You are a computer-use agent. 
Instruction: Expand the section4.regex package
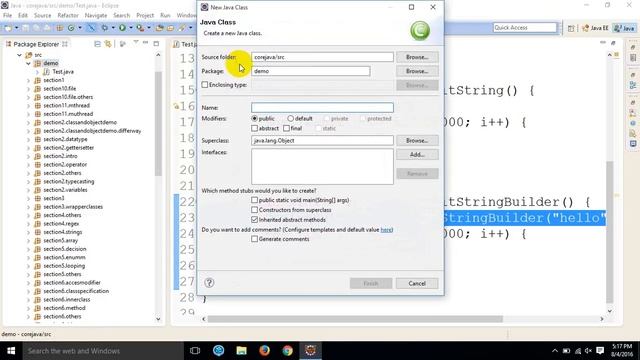pos(28,224)
